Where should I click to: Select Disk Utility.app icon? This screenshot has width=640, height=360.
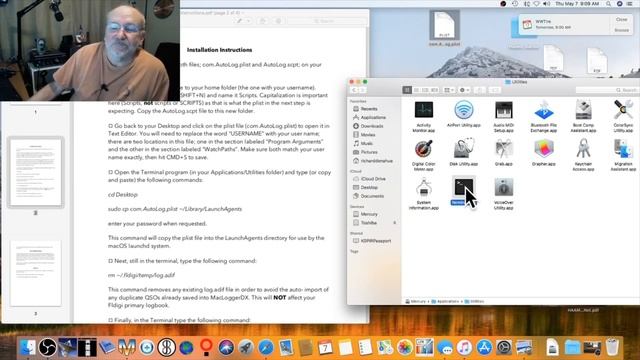(x=464, y=149)
